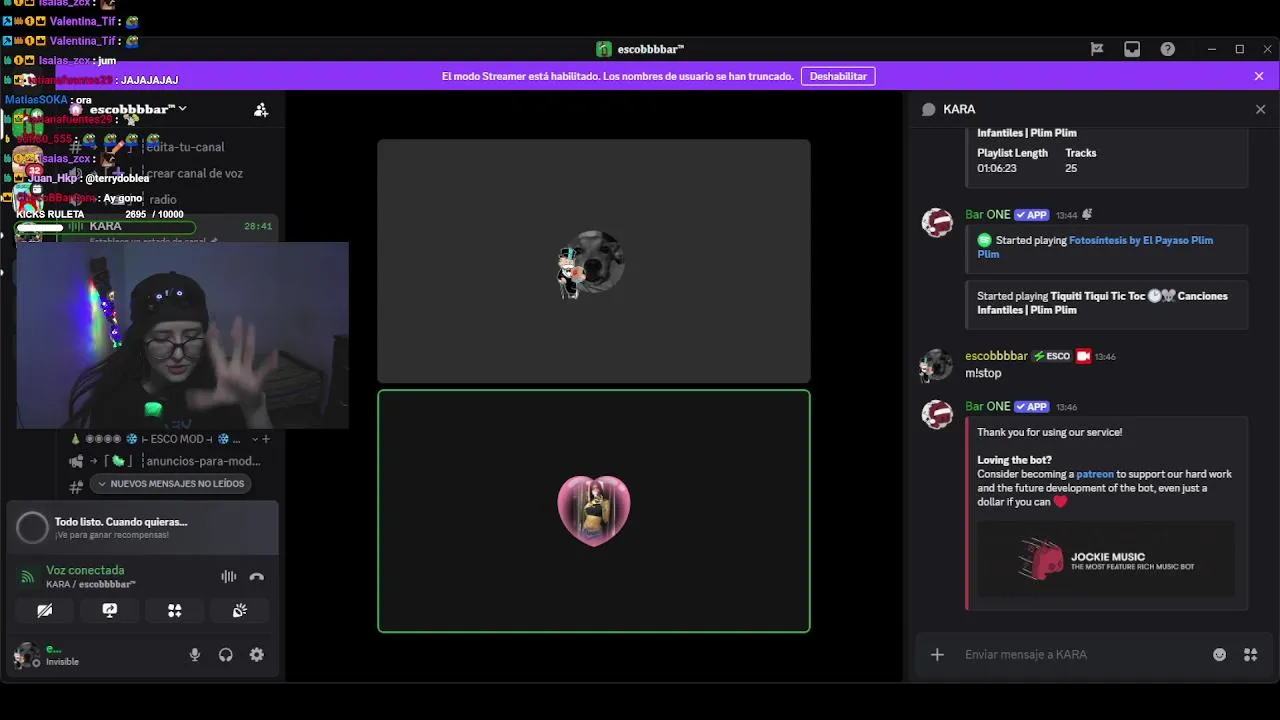Screen dimensions: 1280x720
Task: Close the KARA chat panel
Action: tap(1260, 109)
